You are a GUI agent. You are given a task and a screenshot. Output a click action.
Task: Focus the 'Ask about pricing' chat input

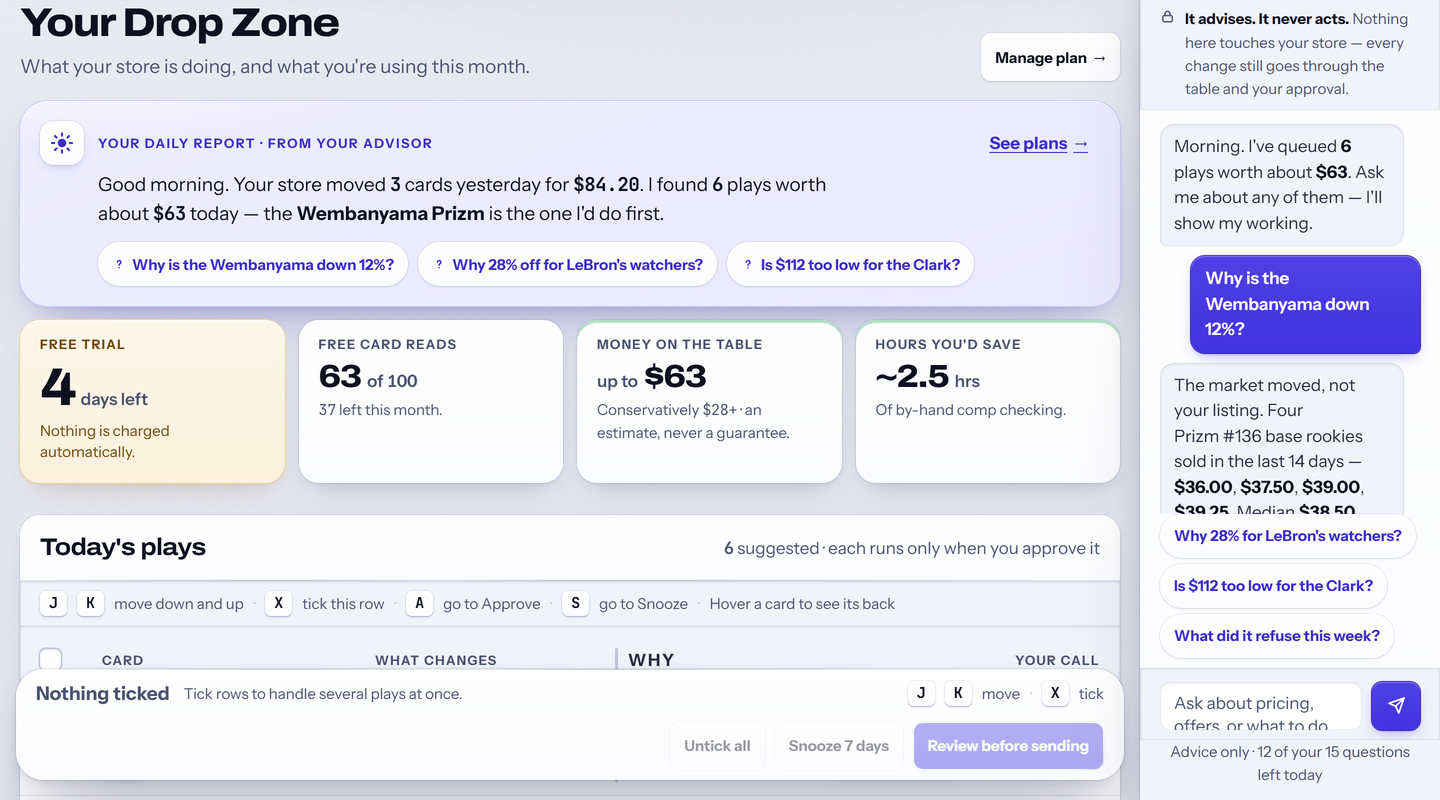pos(1260,706)
